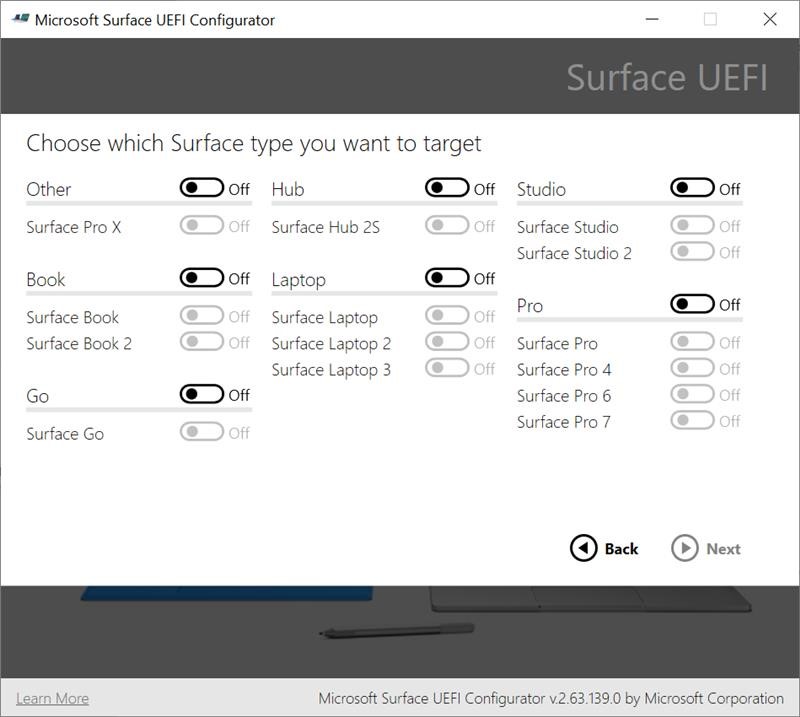
Task: Click the Back arrow circle icon
Action: click(x=583, y=548)
